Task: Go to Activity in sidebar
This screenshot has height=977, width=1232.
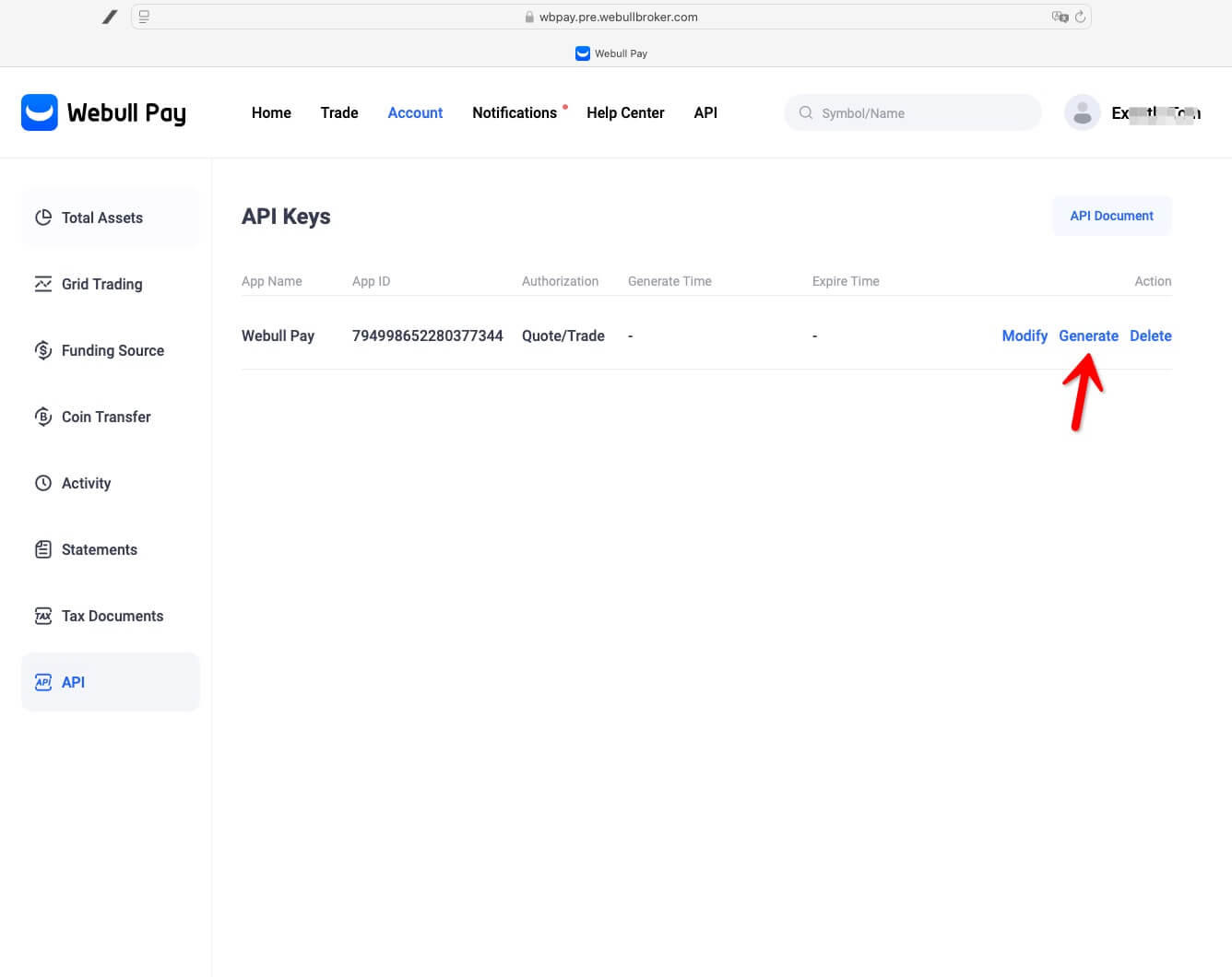Action: (x=110, y=483)
